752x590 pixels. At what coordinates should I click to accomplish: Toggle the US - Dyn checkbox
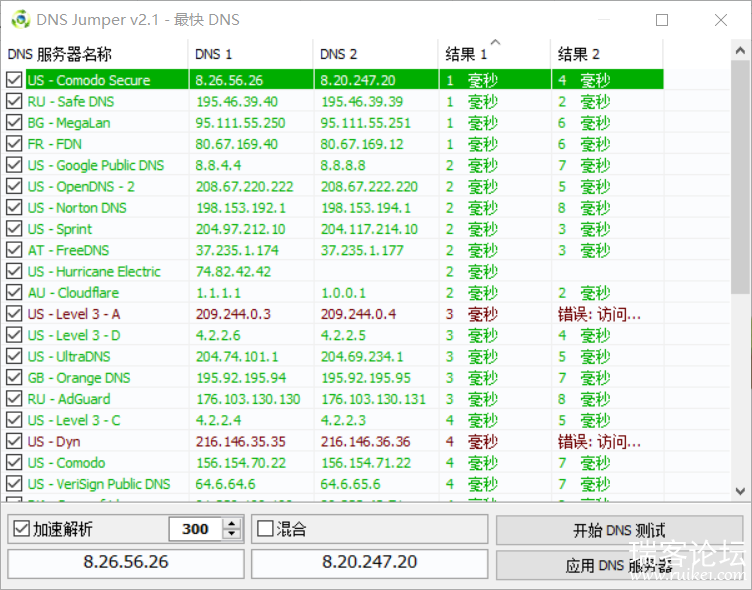point(14,441)
